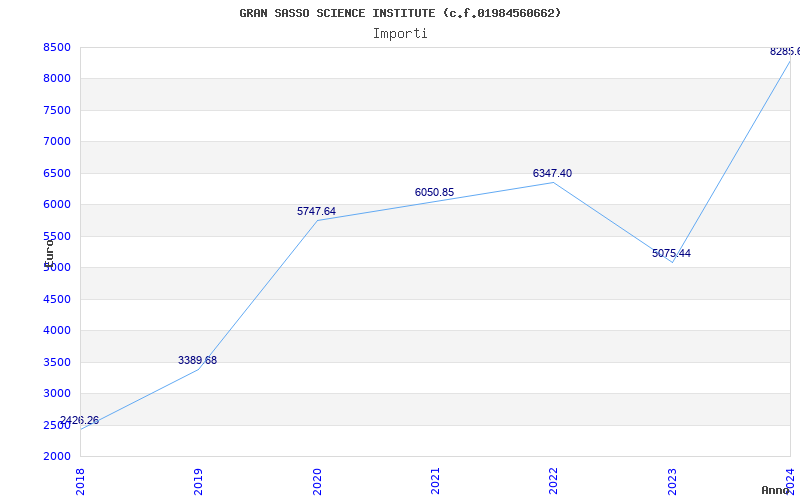Click the 2018 x-axis year label

click(x=80, y=481)
